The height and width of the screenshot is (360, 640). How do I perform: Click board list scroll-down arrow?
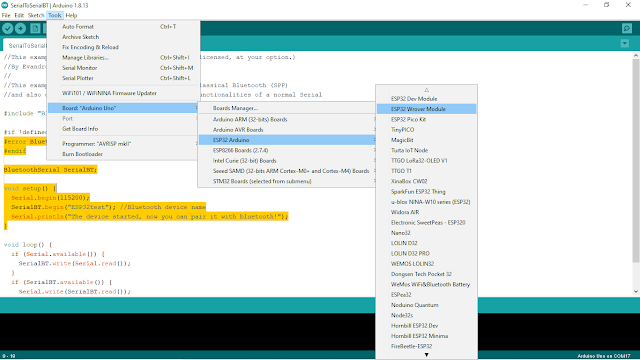[427, 355]
